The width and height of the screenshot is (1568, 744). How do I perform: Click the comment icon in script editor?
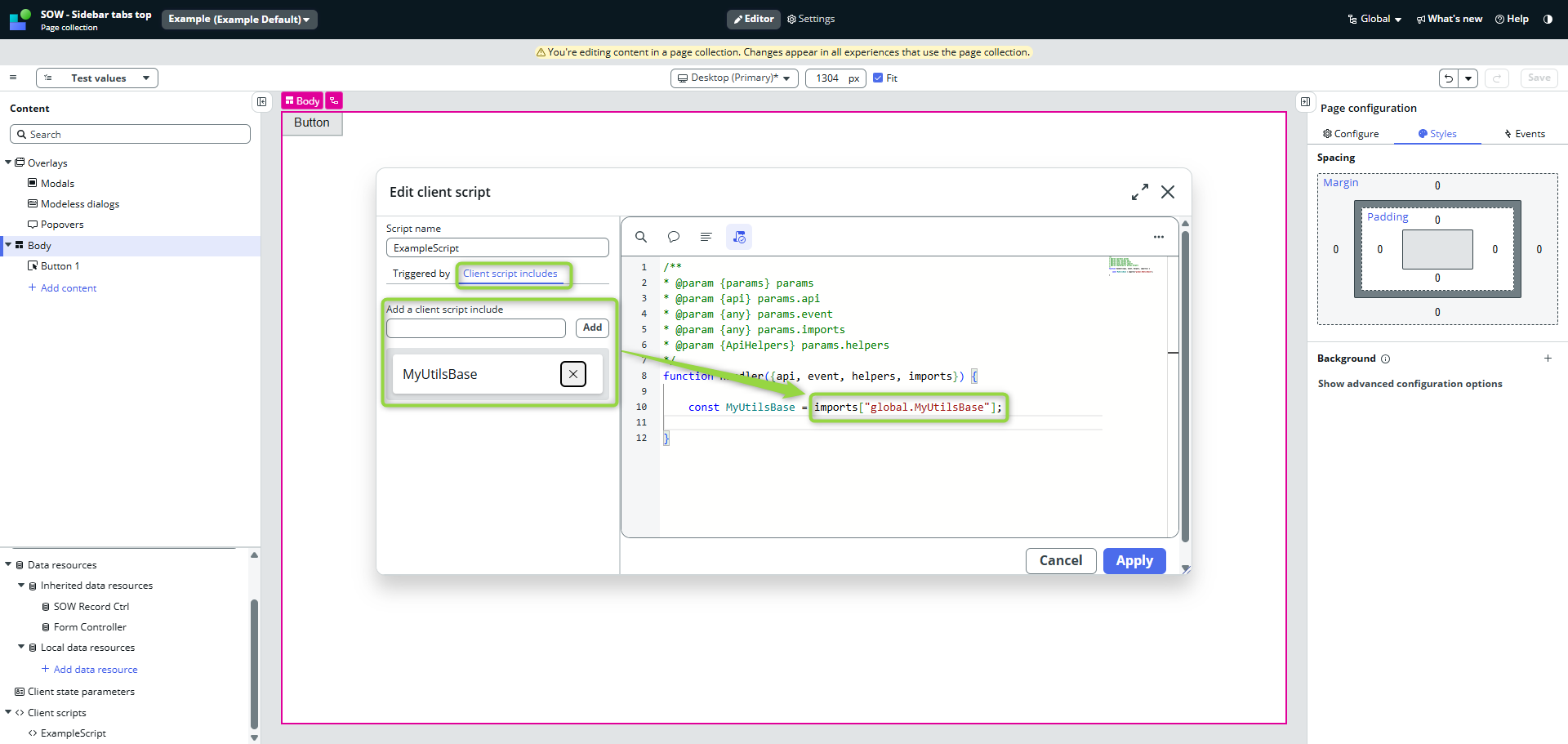[x=674, y=237]
